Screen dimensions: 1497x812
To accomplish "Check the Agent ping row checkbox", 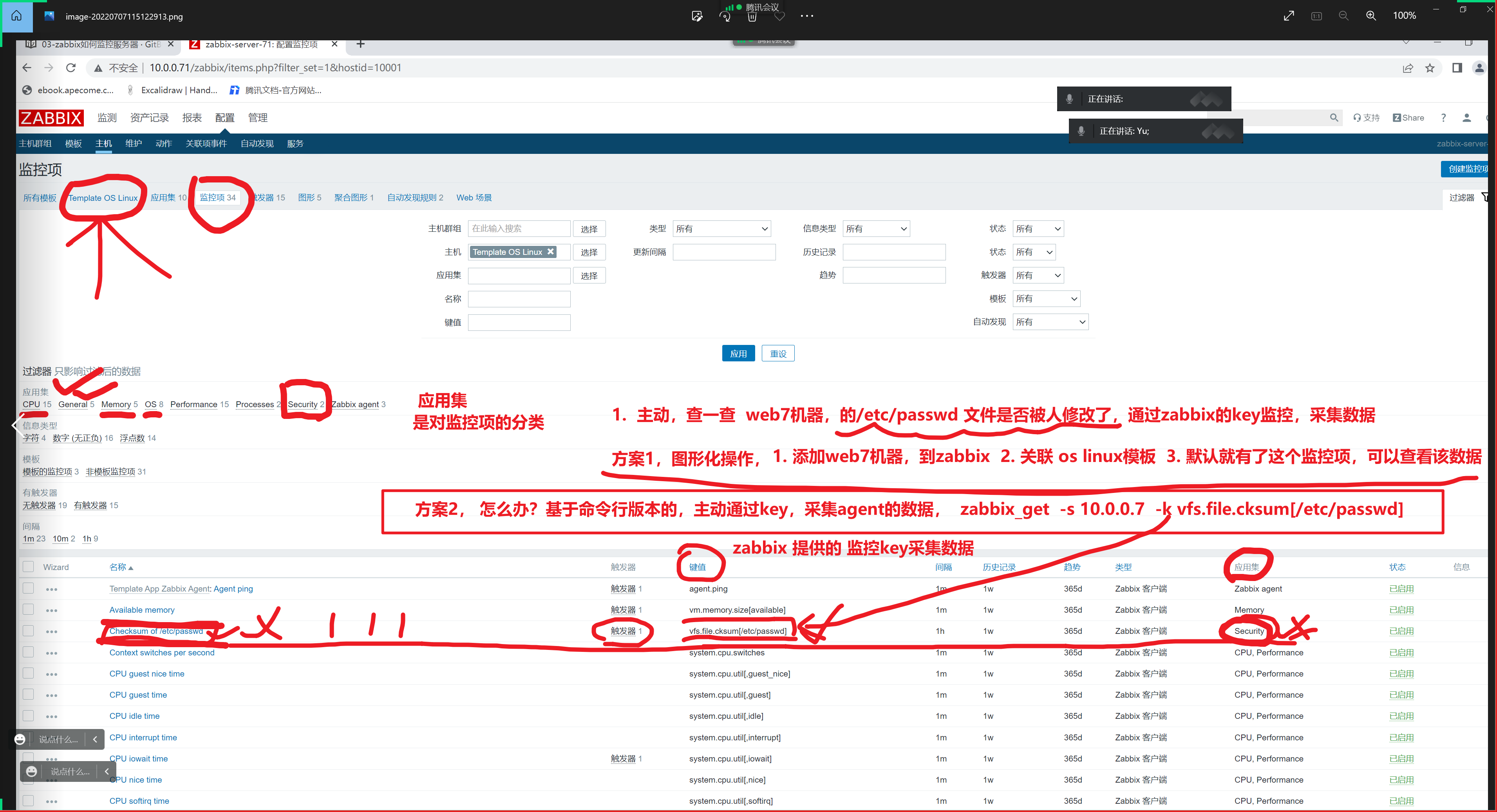I will point(28,588).
